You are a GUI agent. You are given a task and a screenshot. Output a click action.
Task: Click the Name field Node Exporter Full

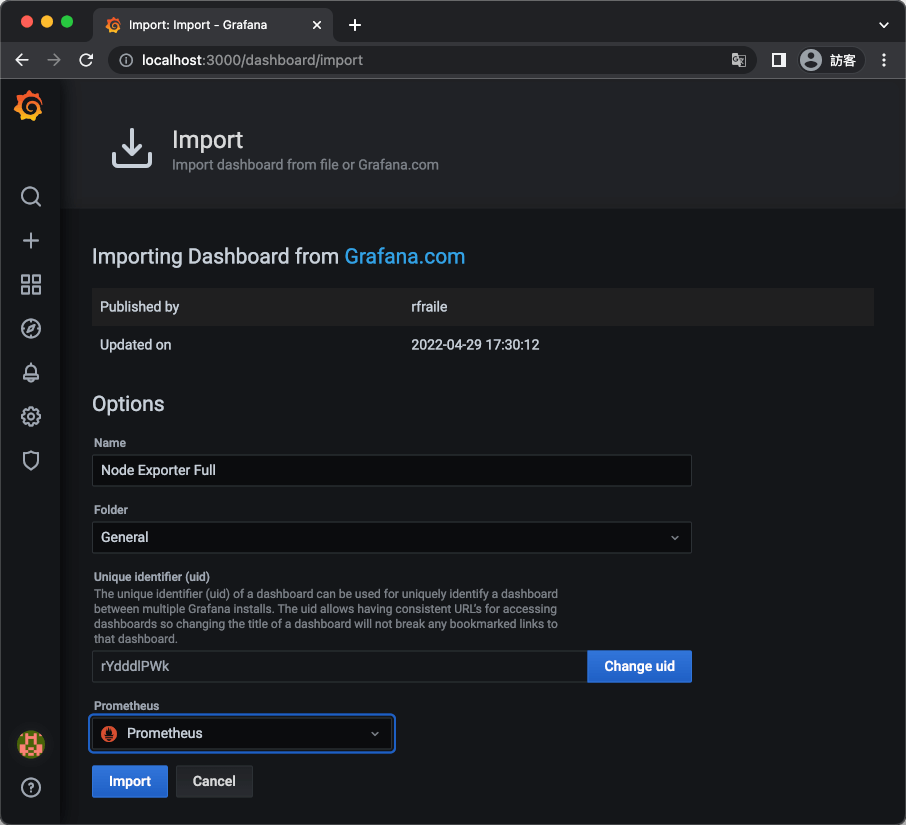click(392, 470)
